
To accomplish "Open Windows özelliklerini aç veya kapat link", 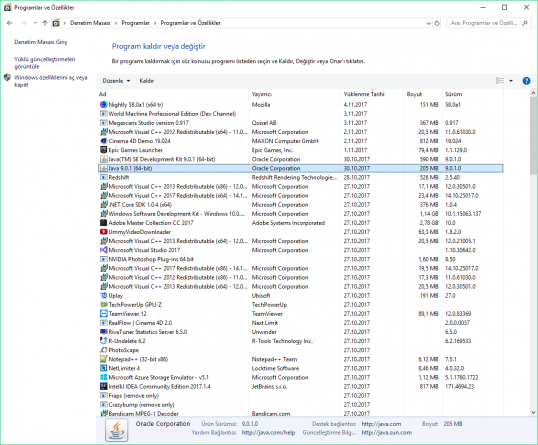I will coord(51,81).
